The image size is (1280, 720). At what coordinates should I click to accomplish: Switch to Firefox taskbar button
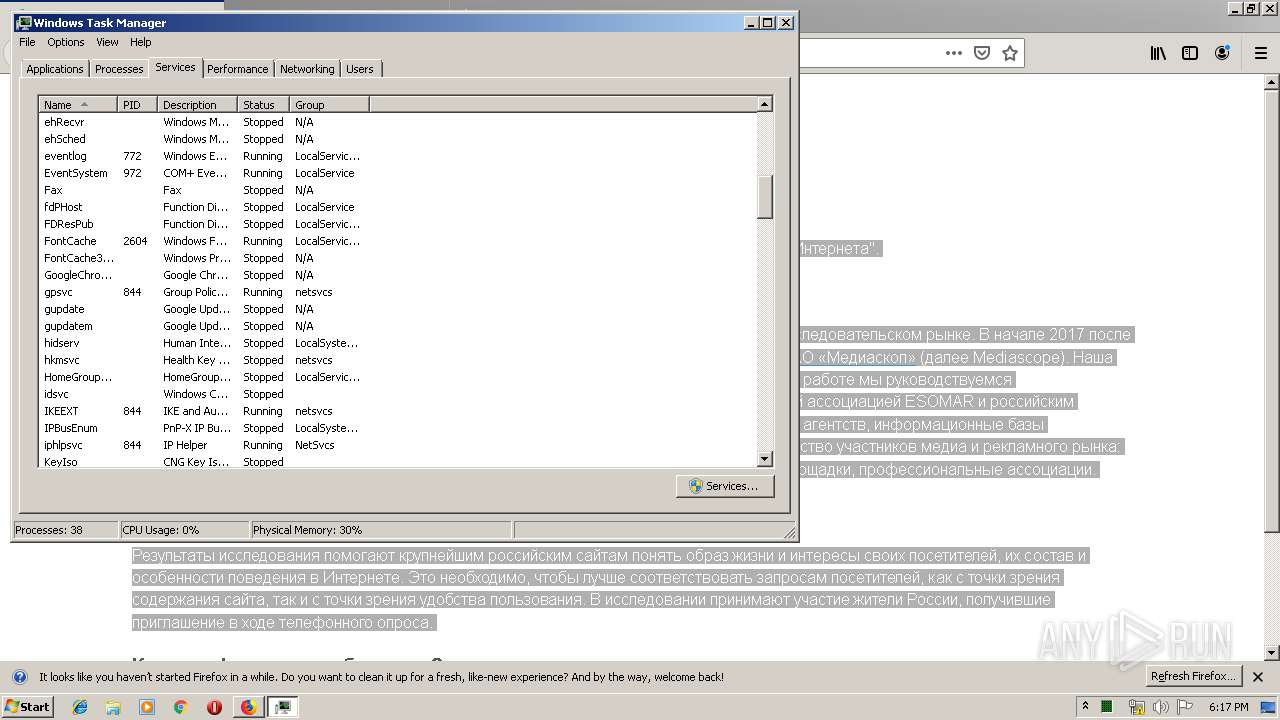click(248, 707)
